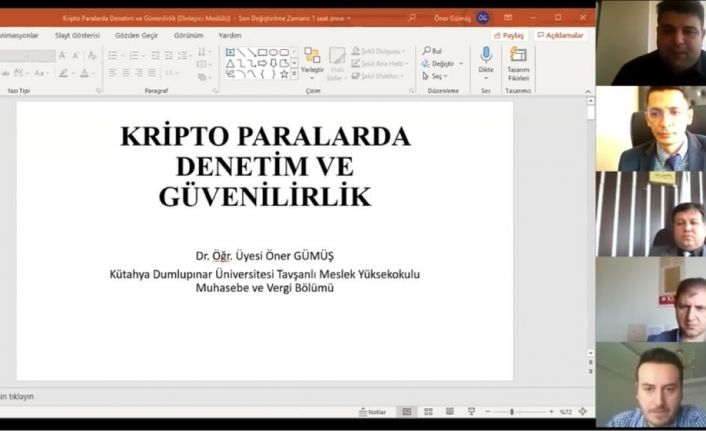Viewport: 706px width, 431px height.
Task: Expand the shapes gallery more arrow
Action: click(x=295, y=74)
